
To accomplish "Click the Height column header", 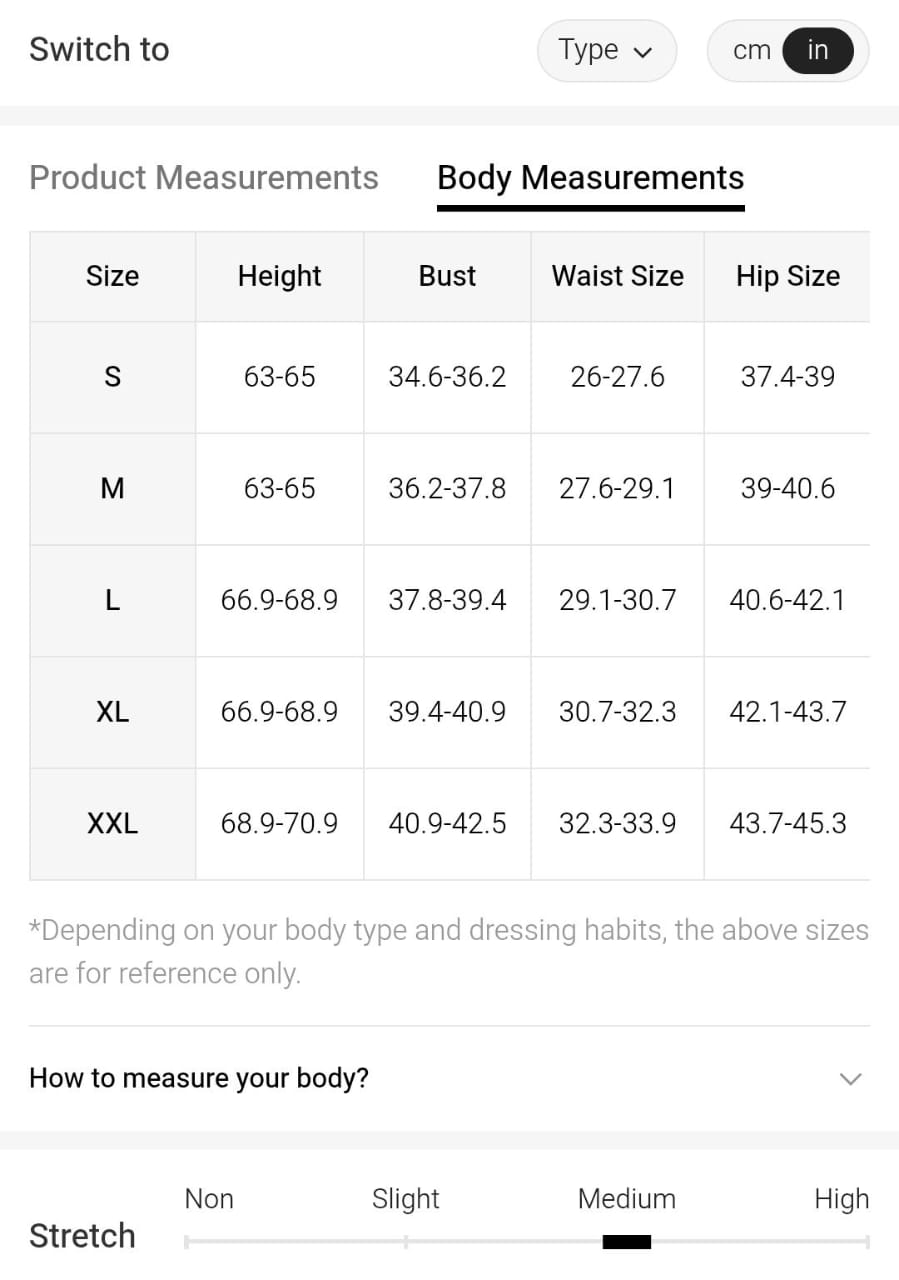I will click(279, 276).
